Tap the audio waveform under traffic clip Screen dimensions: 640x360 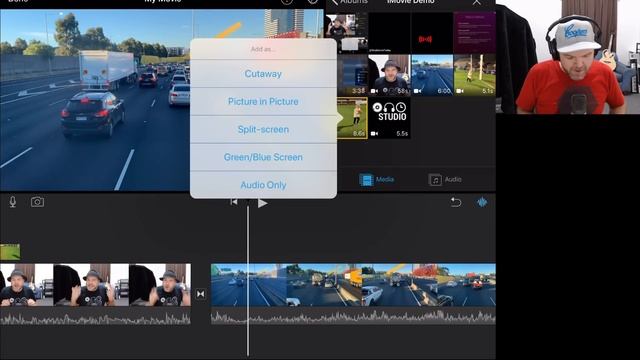[353, 317]
